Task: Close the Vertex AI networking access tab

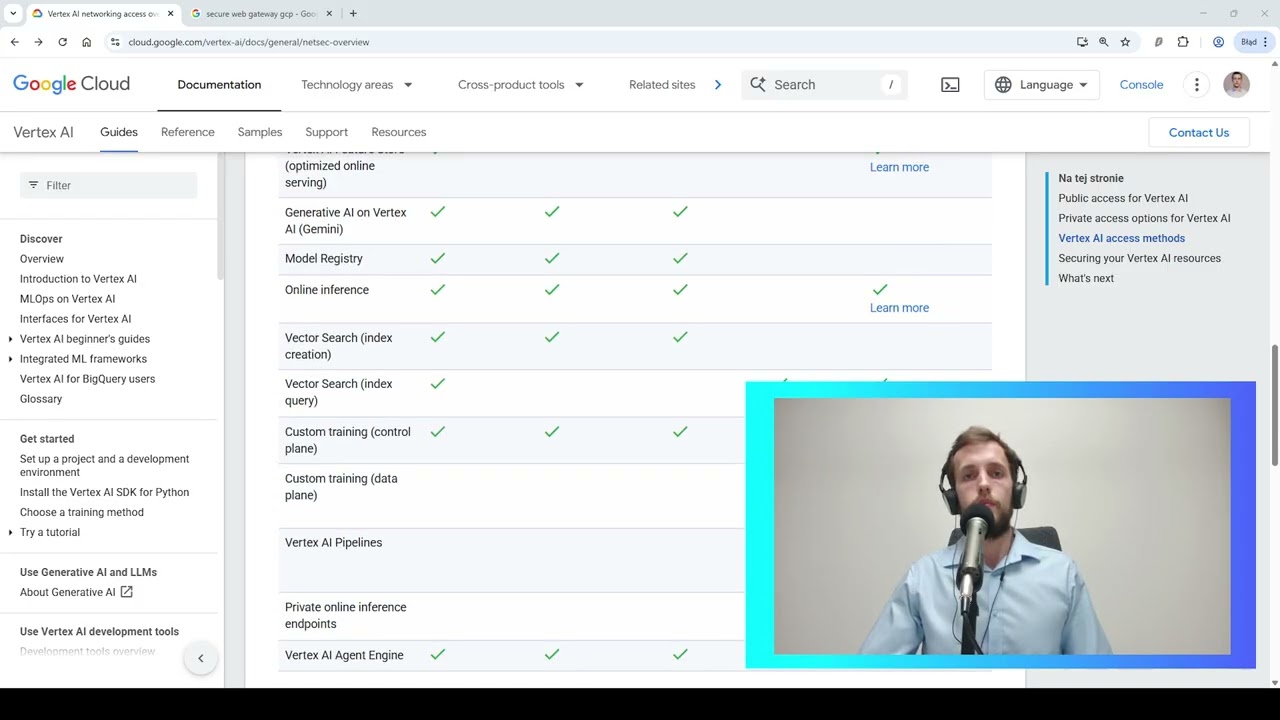Action: (x=170, y=14)
